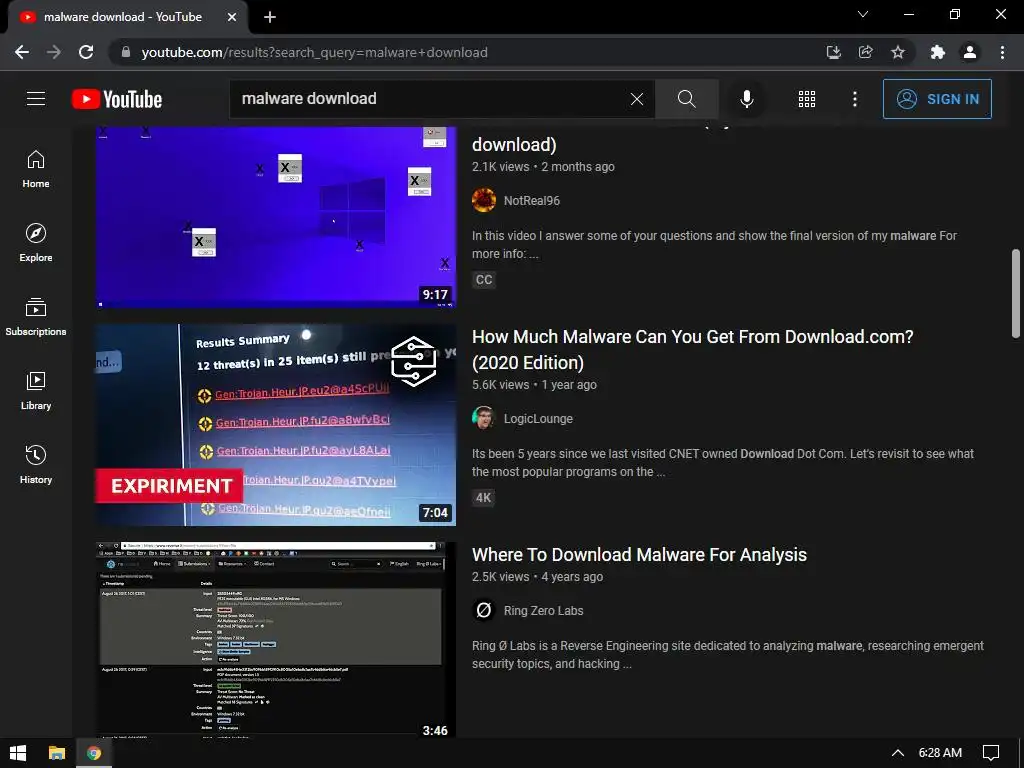
Task: Open the EXPIRIMENT video thumbnail
Action: (276, 424)
